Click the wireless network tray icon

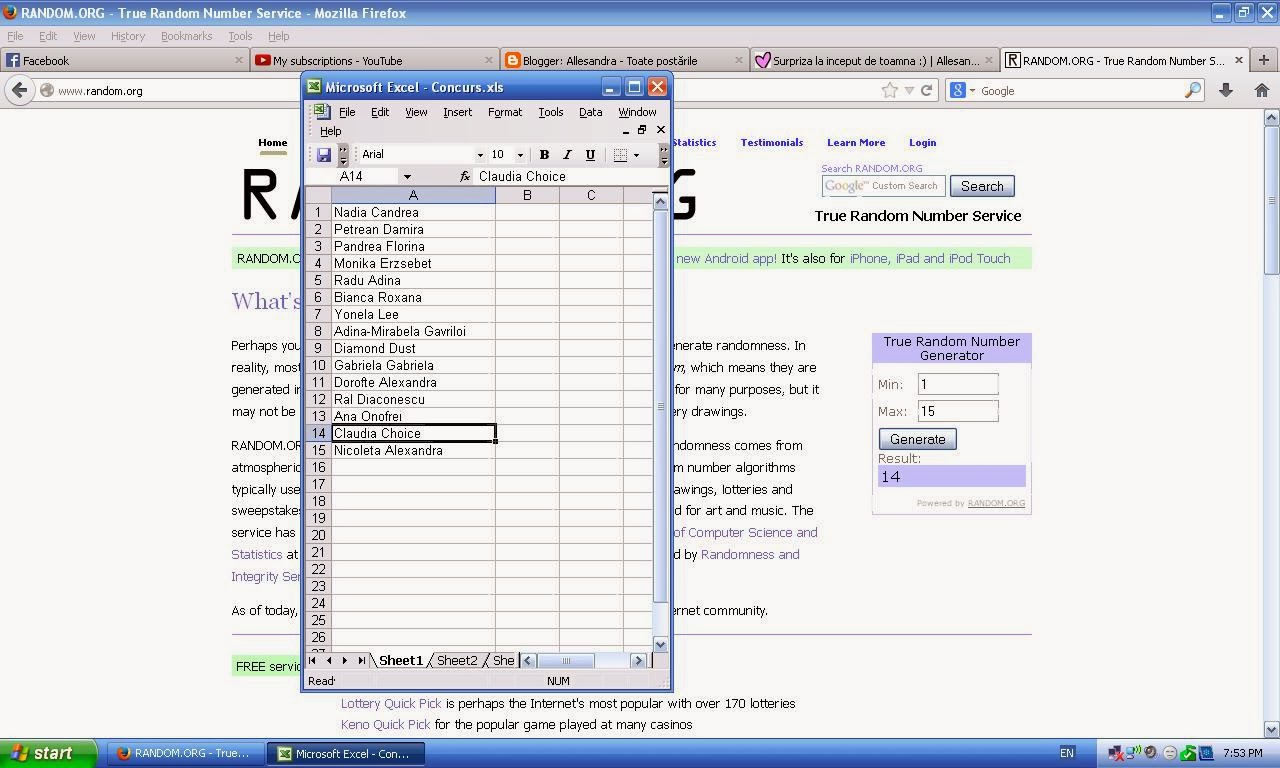click(1133, 753)
